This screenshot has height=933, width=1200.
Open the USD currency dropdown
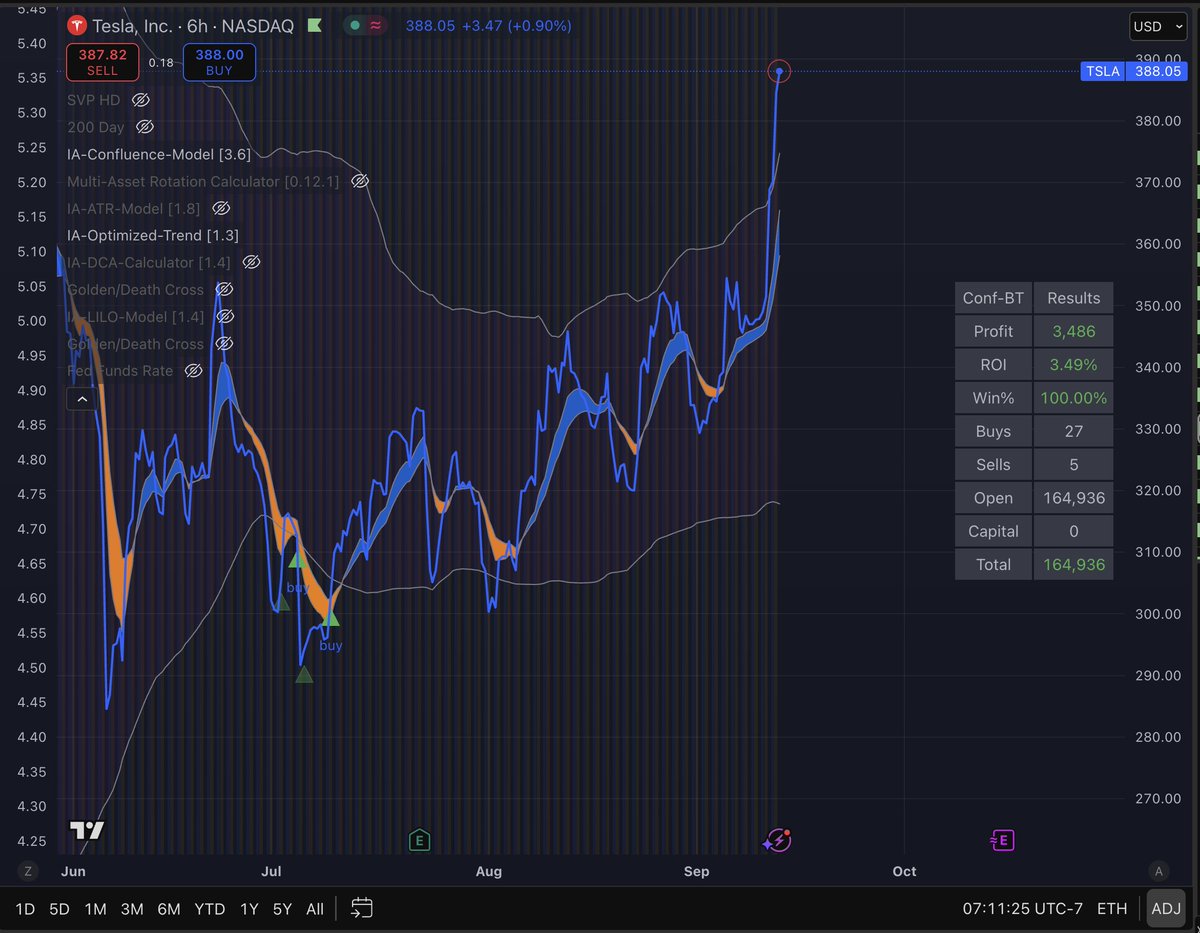pos(1158,26)
